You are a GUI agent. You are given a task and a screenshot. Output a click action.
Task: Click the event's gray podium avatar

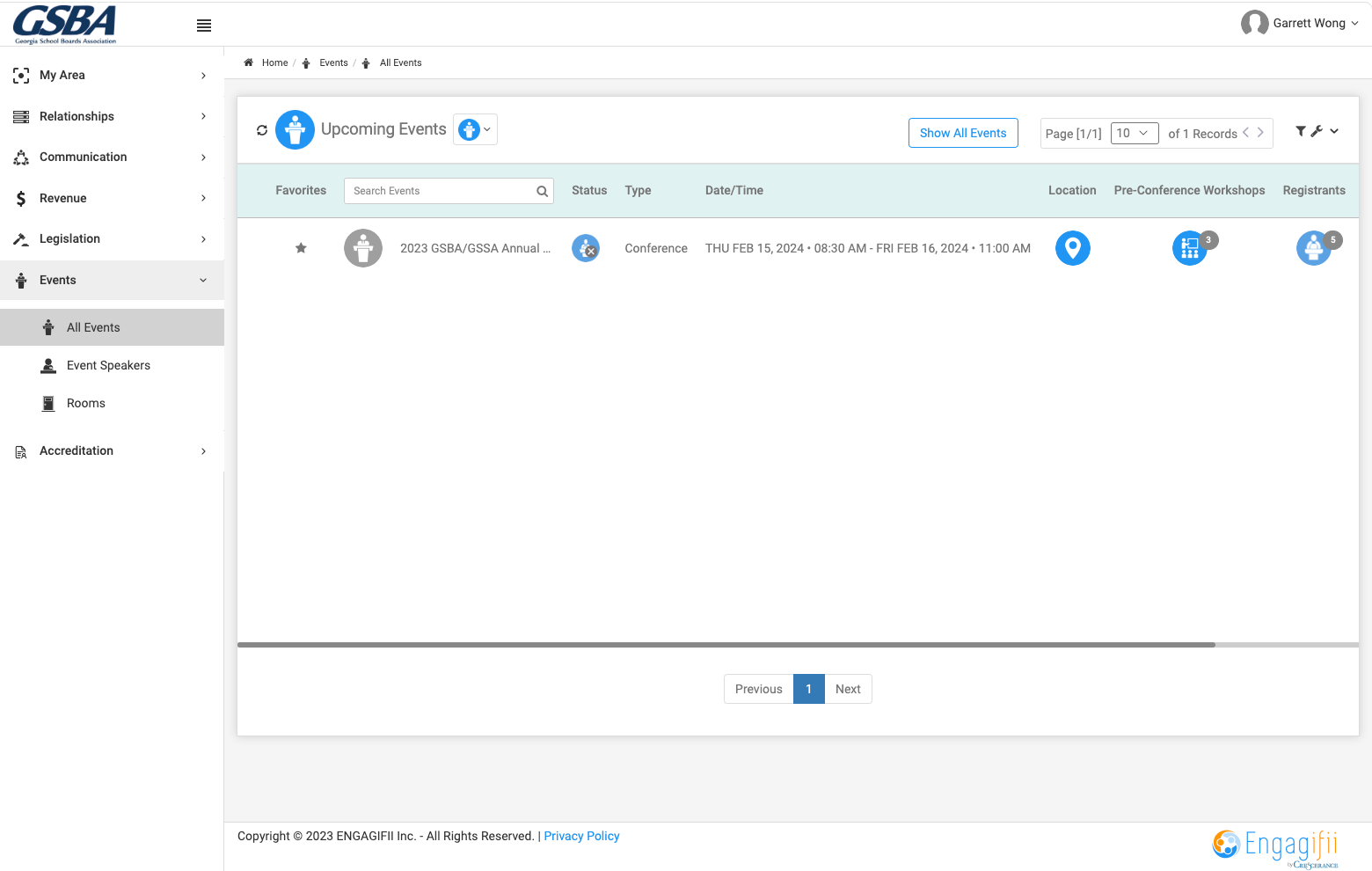(x=363, y=248)
